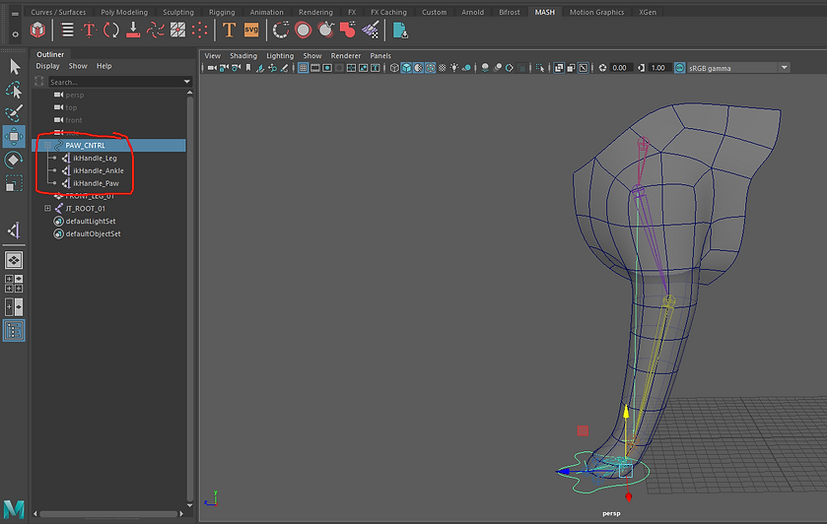The height and width of the screenshot is (524, 827).
Task: Activate the Scale tool
Action: [x=14, y=183]
